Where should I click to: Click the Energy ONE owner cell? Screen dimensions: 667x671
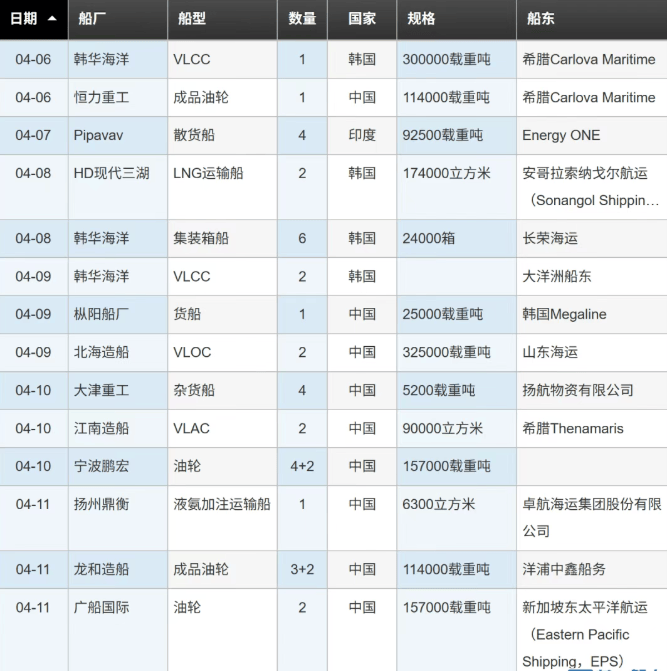(561, 135)
